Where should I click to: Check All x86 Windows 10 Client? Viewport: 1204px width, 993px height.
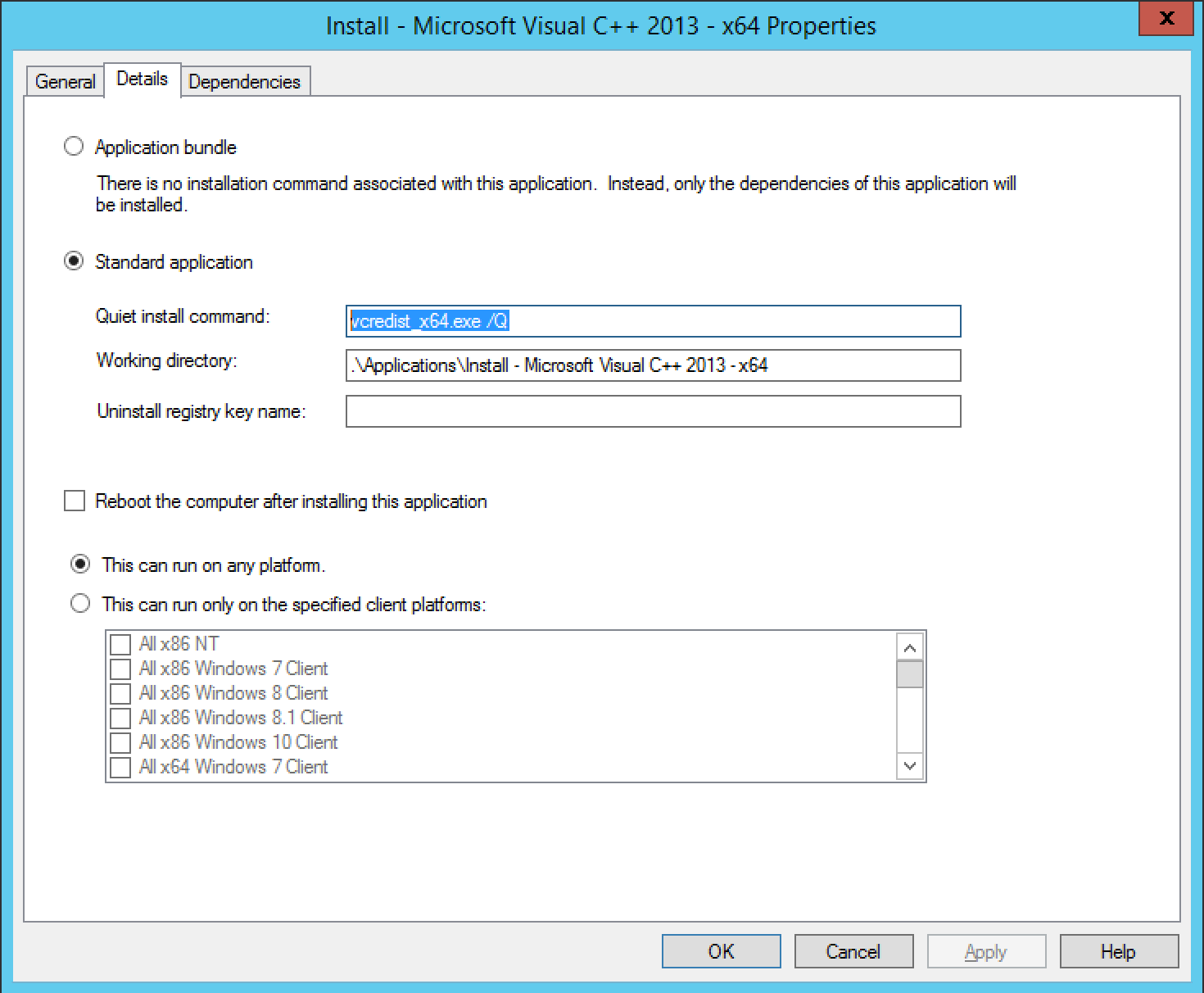coord(120,743)
